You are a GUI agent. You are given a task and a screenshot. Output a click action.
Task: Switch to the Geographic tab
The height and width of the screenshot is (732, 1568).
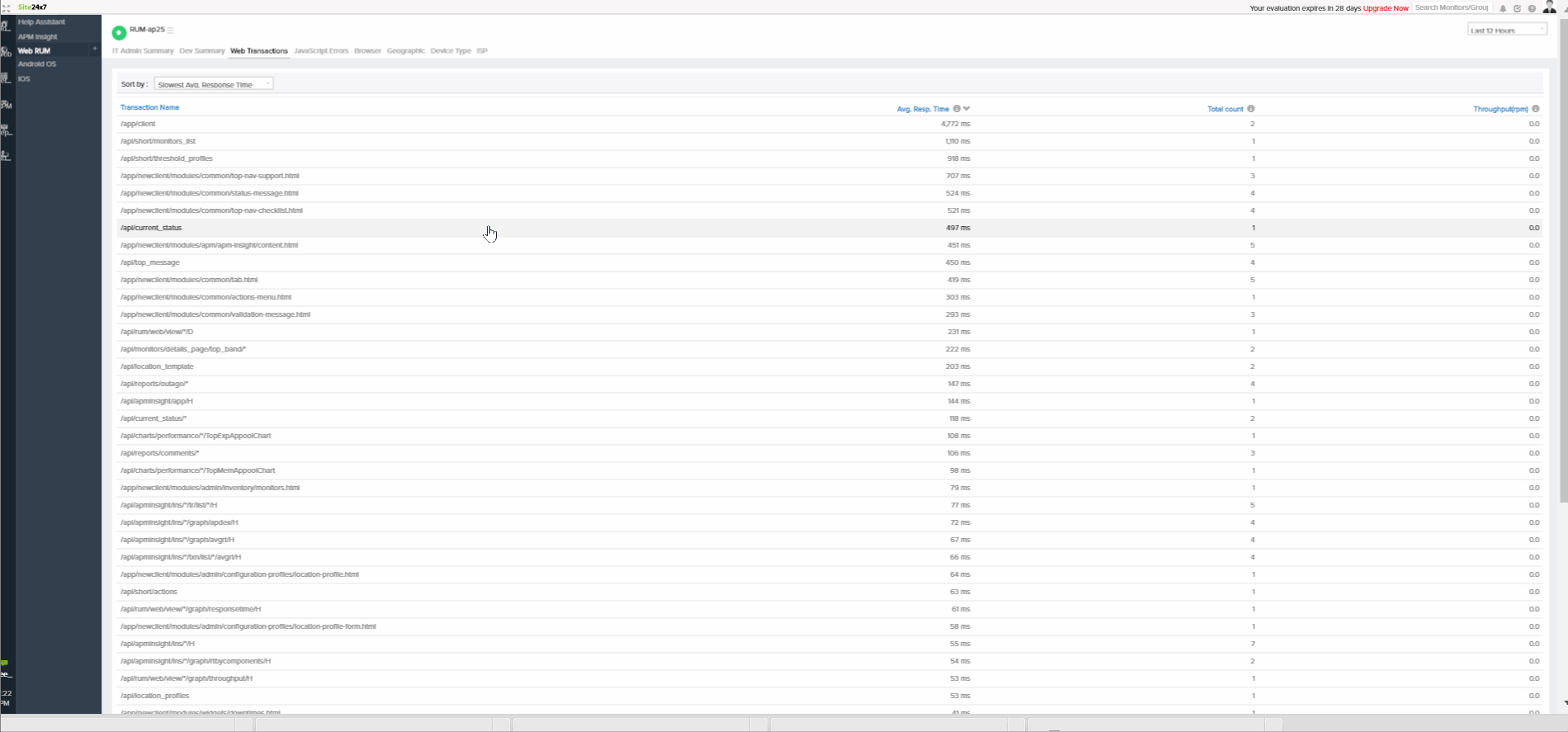pos(405,51)
